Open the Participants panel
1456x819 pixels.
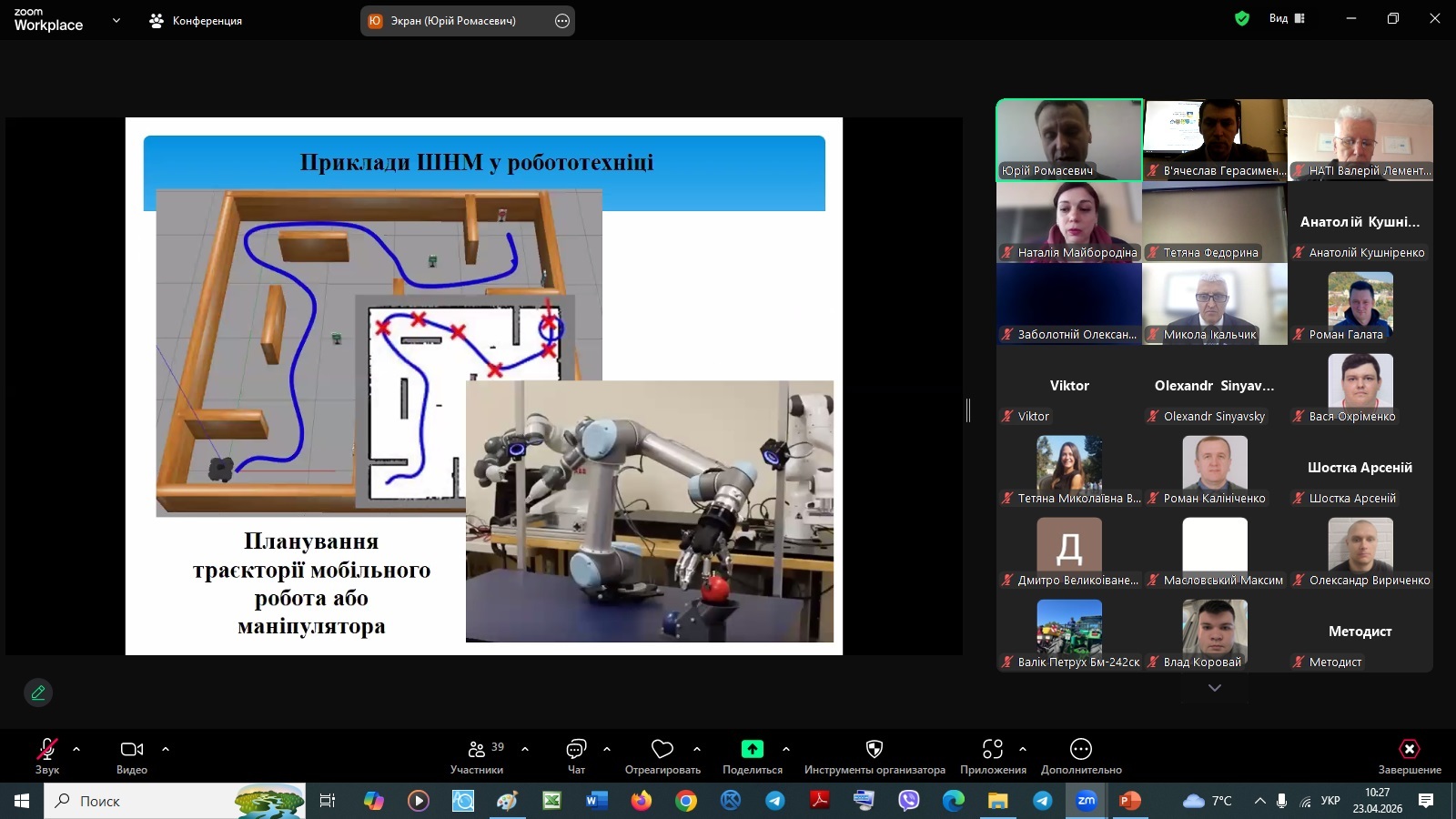coord(476,755)
